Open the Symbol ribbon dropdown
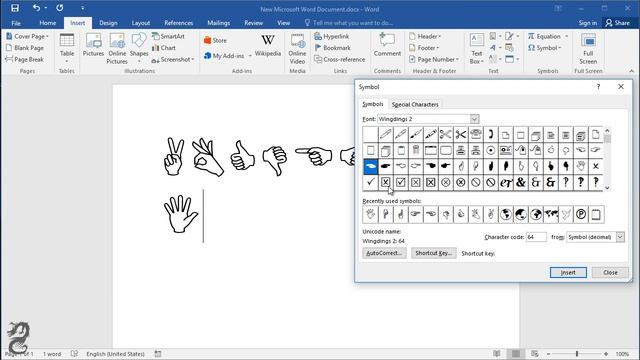The image size is (640, 360). (x=545, y=48)
